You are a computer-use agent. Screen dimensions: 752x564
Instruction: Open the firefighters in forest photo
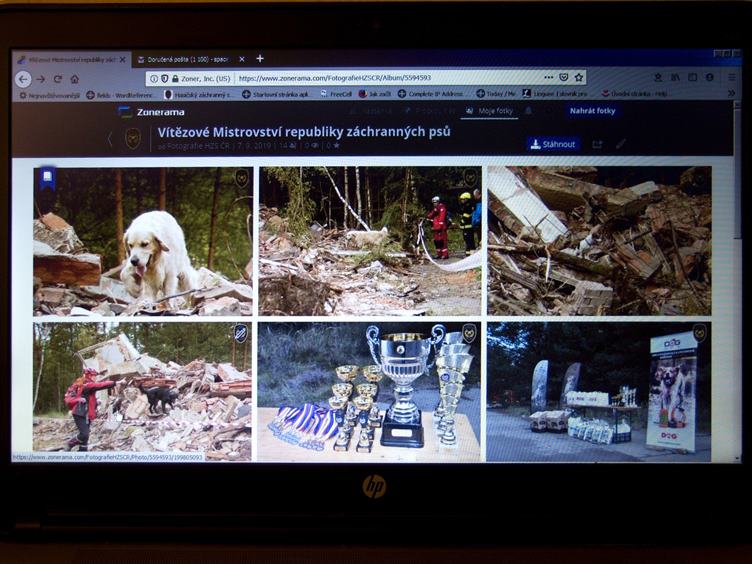370,241
